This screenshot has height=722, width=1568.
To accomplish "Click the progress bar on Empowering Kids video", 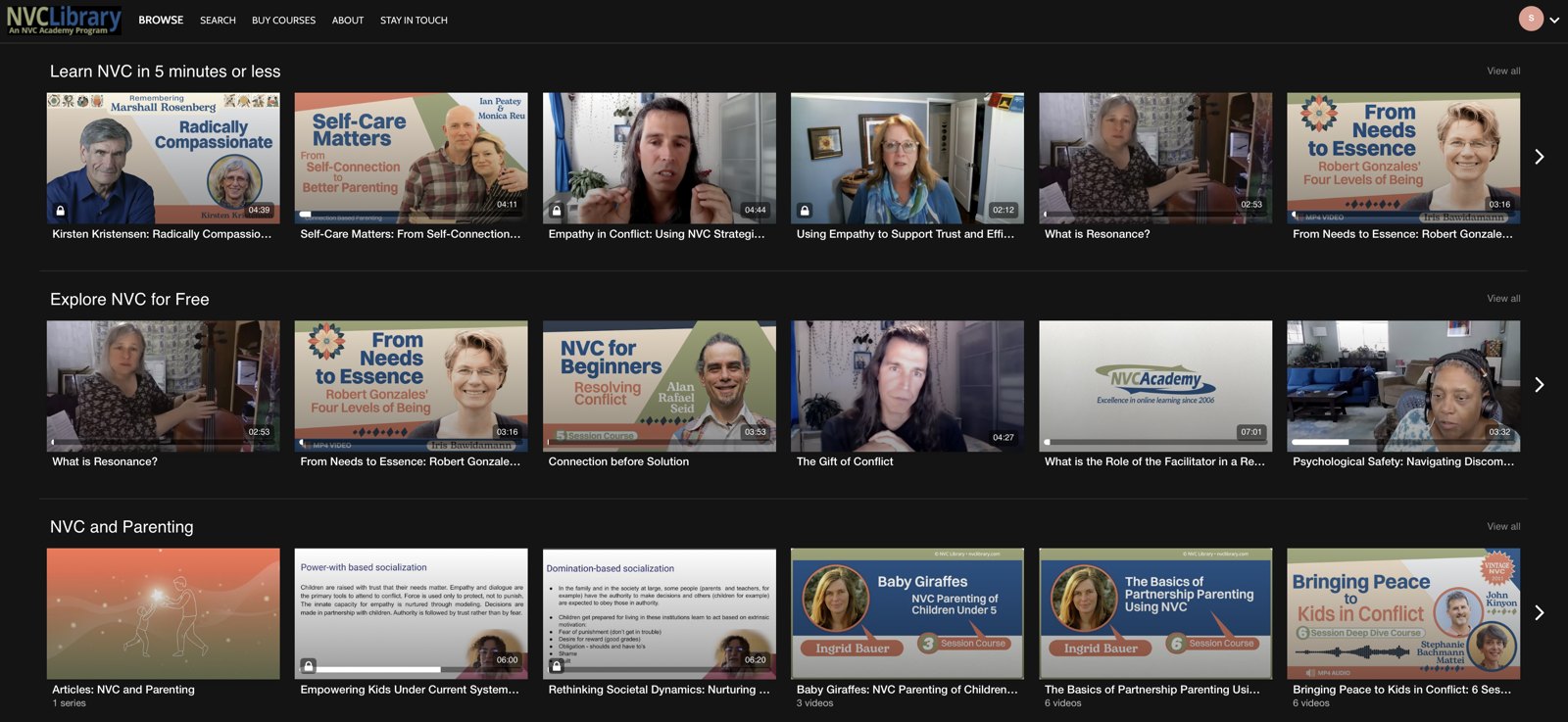I will point(412,670).
